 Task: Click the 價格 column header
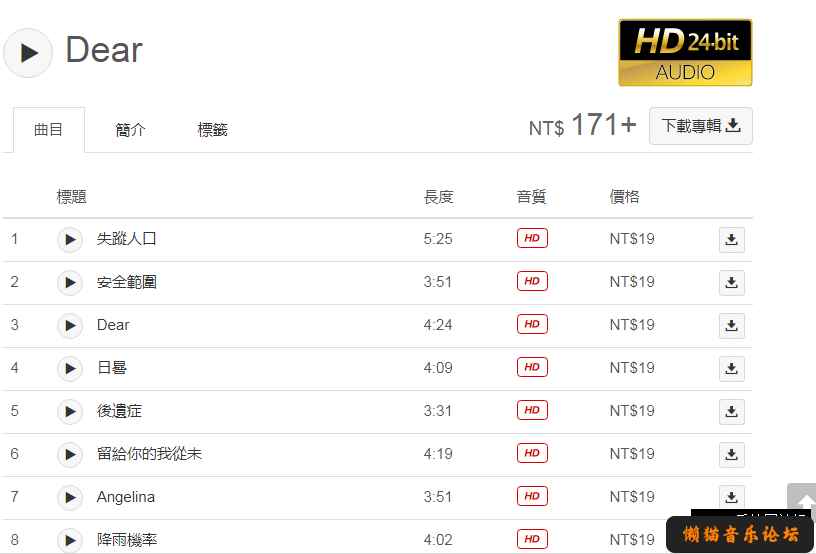coord(624,197)
